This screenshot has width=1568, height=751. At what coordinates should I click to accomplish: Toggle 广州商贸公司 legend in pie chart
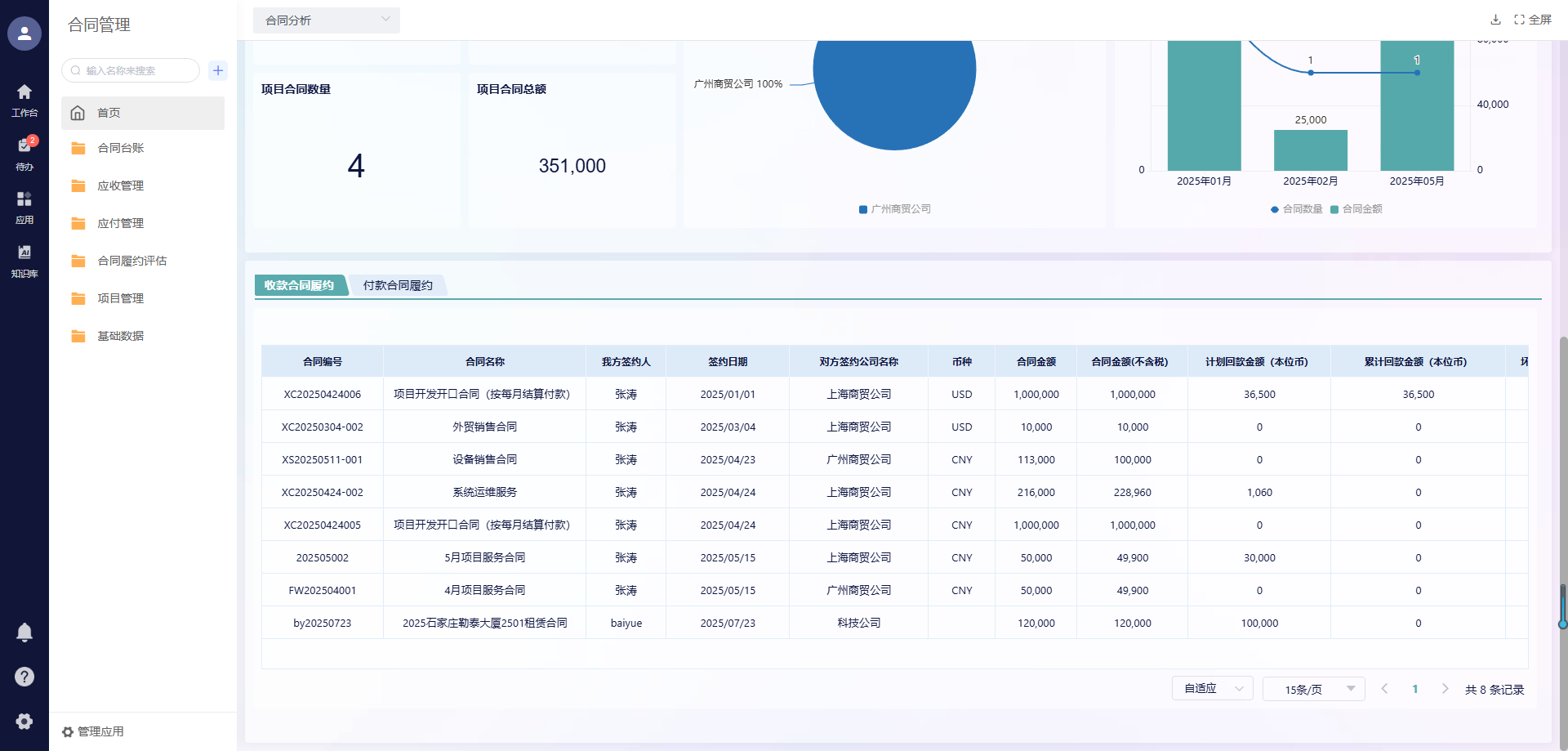coord(895,209)
